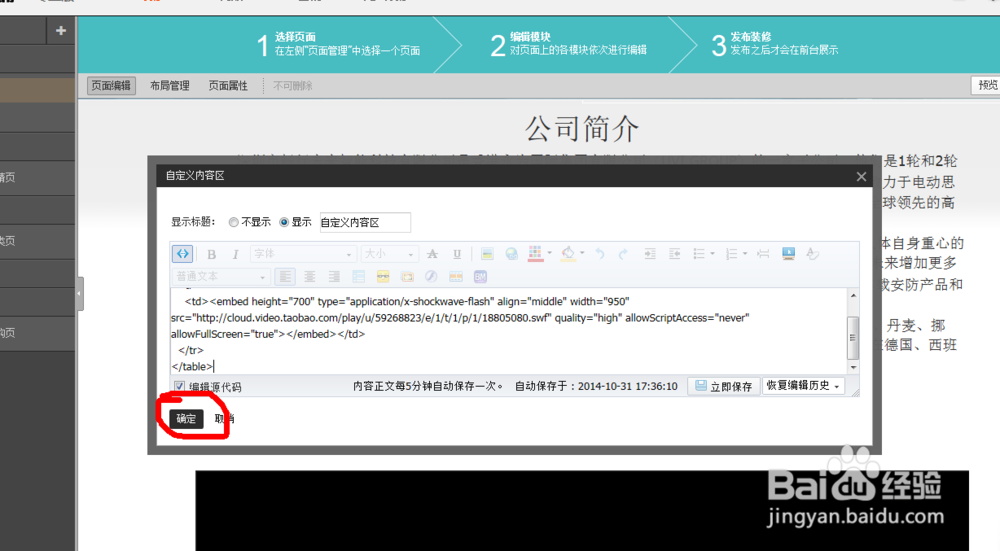Collapse left sidebar handle arrow

tap(80, 294)
